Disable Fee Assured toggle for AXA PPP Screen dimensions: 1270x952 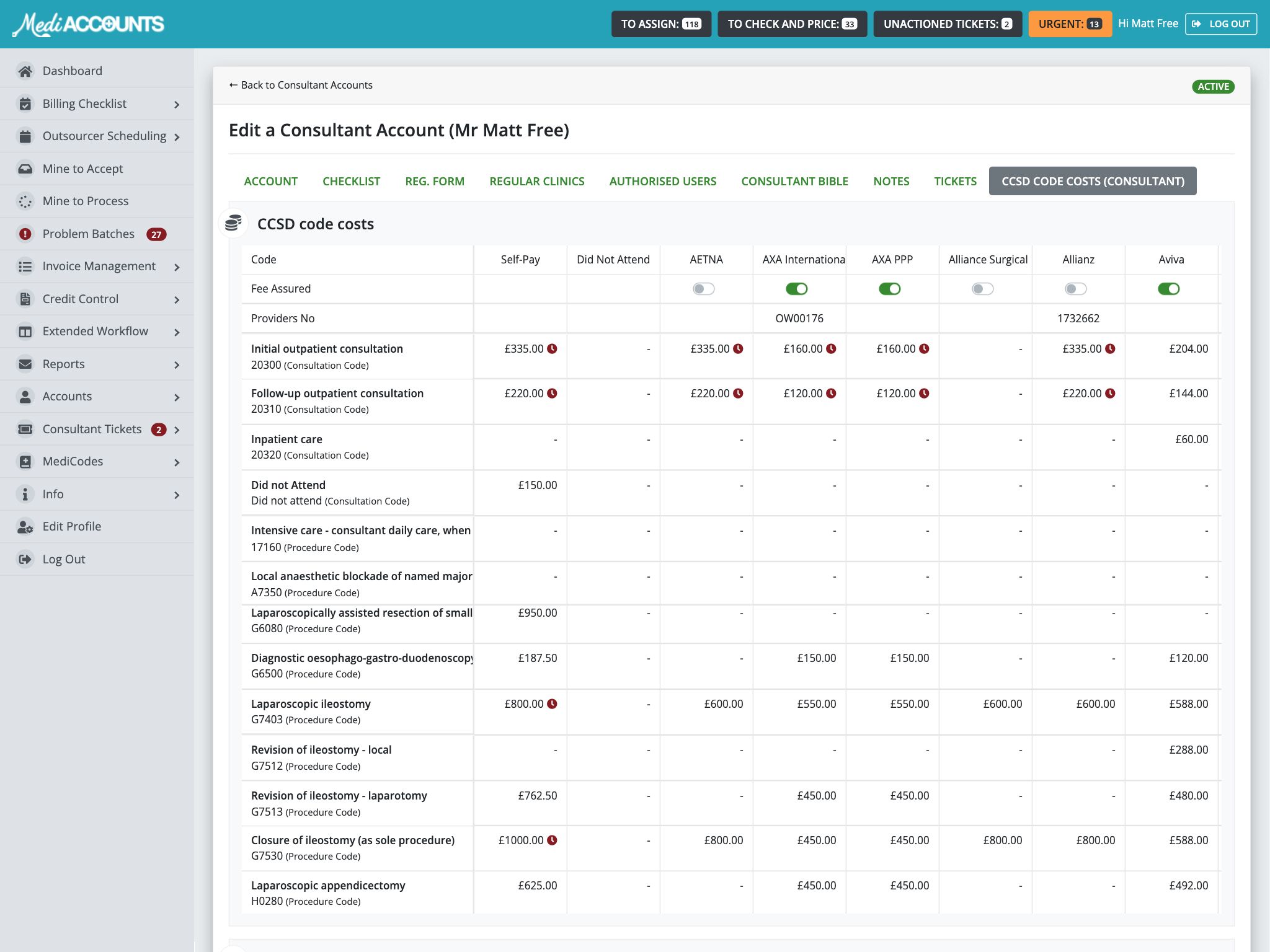pos(890,289)
